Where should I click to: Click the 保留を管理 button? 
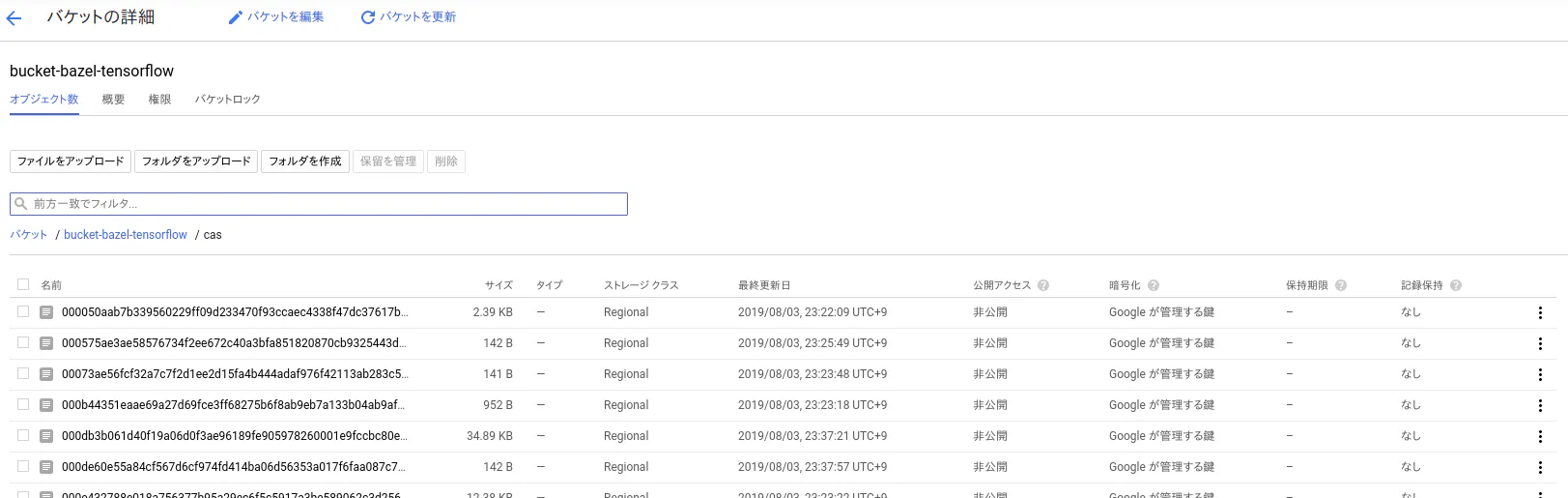point(388,161)
